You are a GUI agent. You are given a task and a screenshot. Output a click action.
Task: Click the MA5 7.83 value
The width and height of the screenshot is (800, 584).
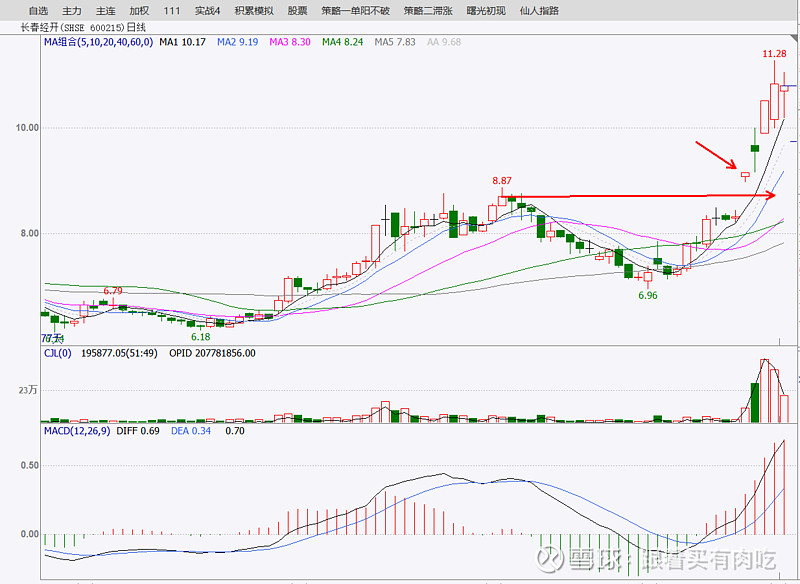tap(395, 42)
